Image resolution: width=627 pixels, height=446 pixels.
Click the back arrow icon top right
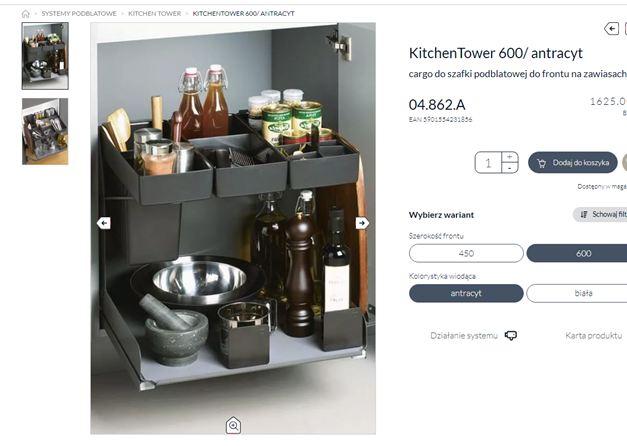coord(611,29)
